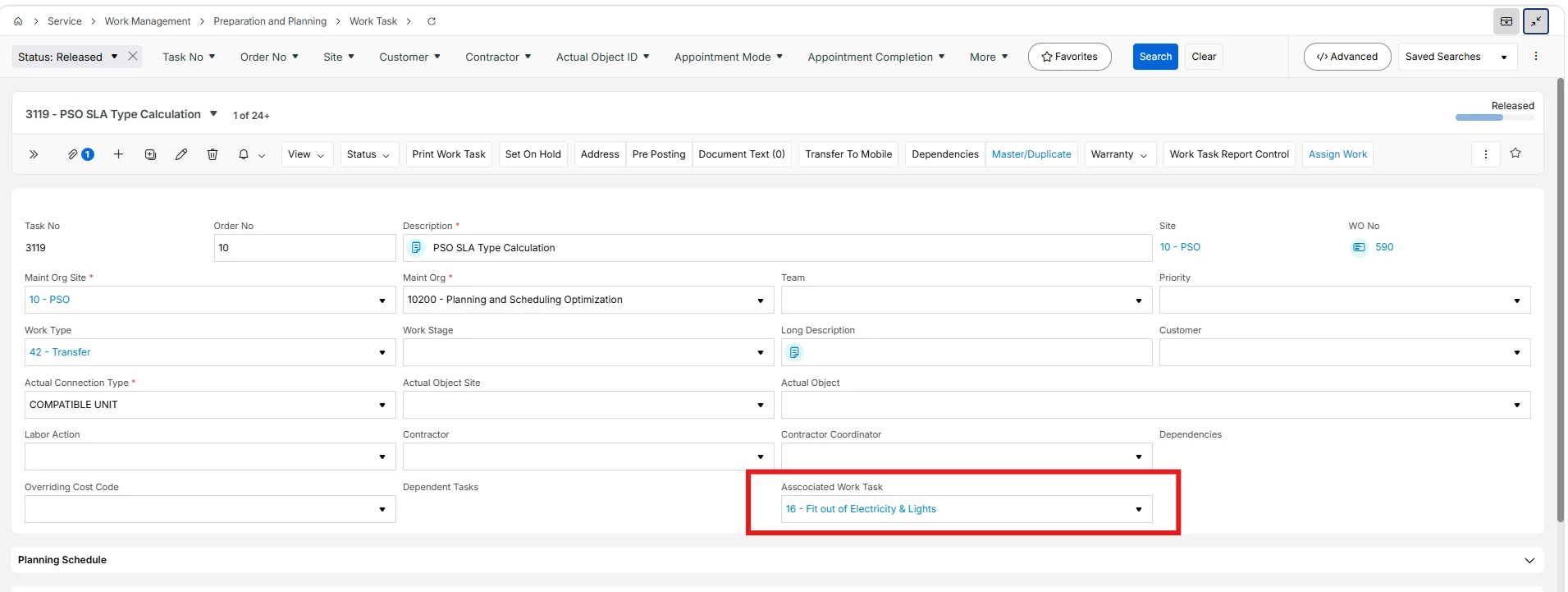The image size is (1568, 592).
Task: Focus the Description field
Action: pos(777,248)
